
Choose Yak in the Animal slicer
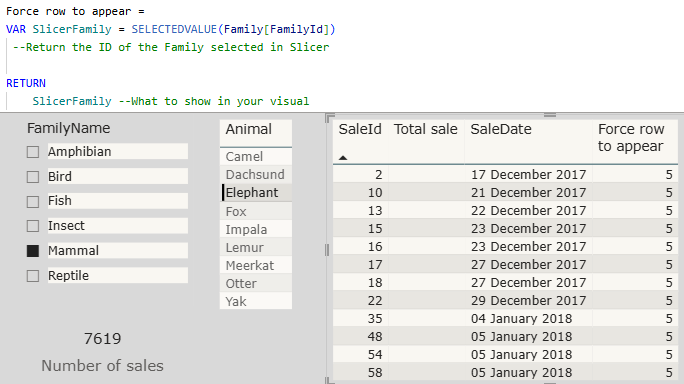click(x=256, y=301)
